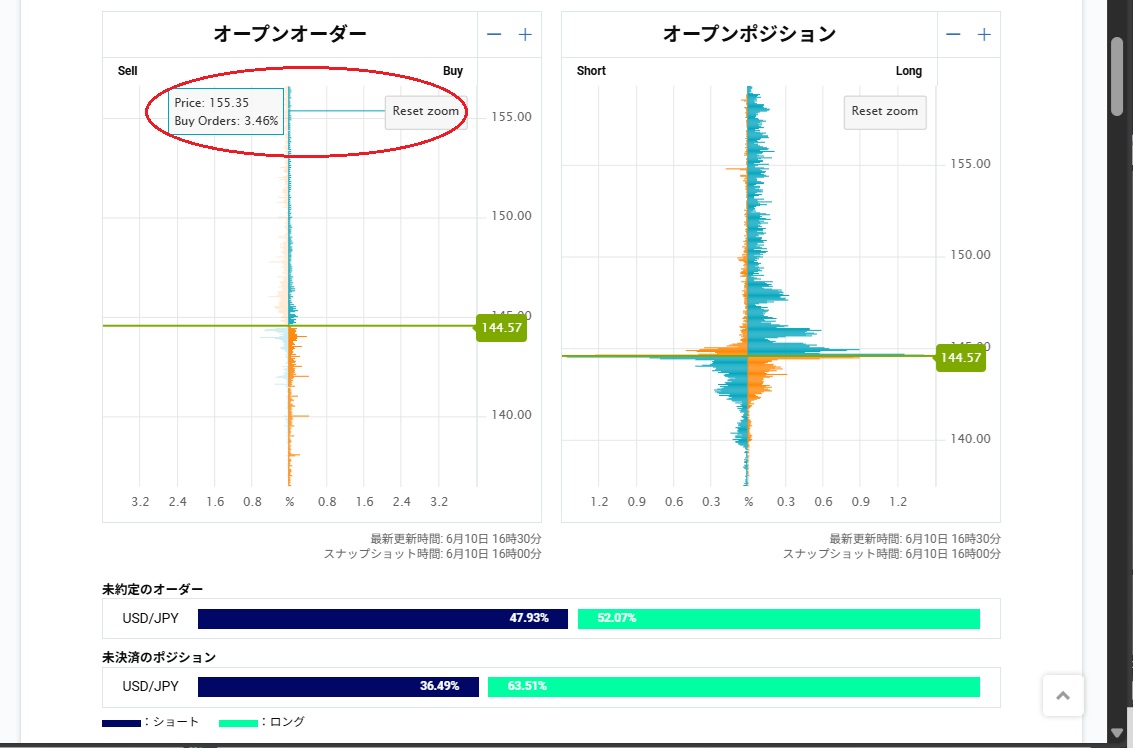
Task: Click the 140.00 axis label on positions chart
Action: (970, 439)
